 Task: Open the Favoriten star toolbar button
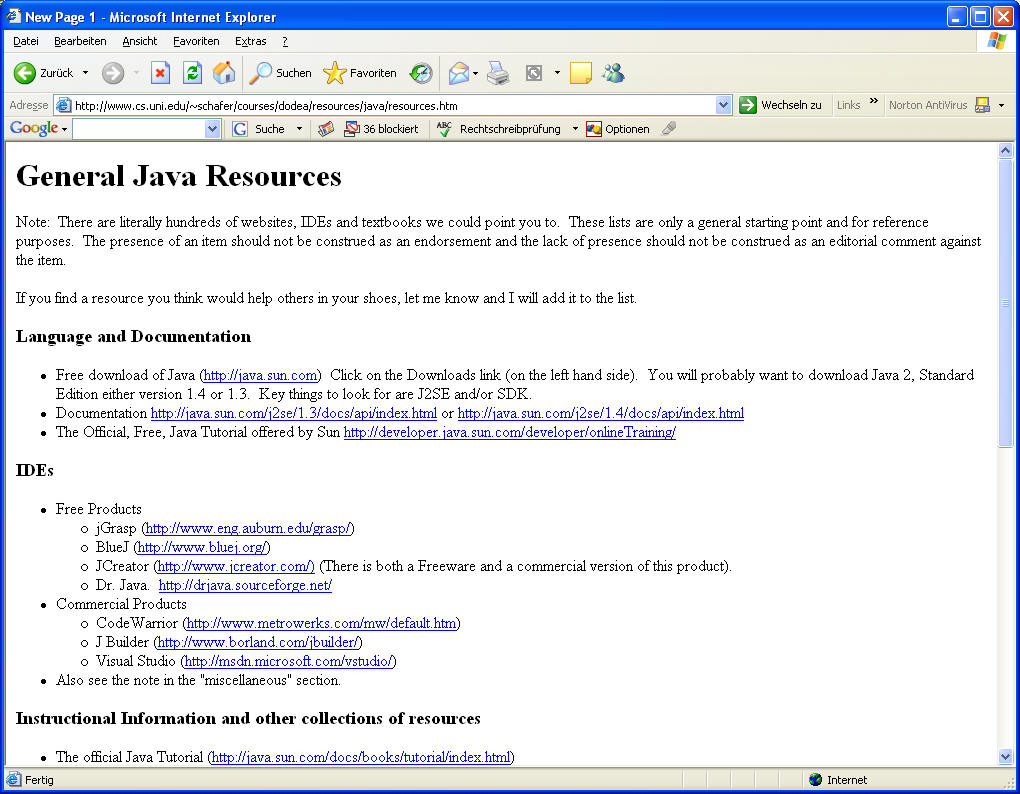(360, 73)
